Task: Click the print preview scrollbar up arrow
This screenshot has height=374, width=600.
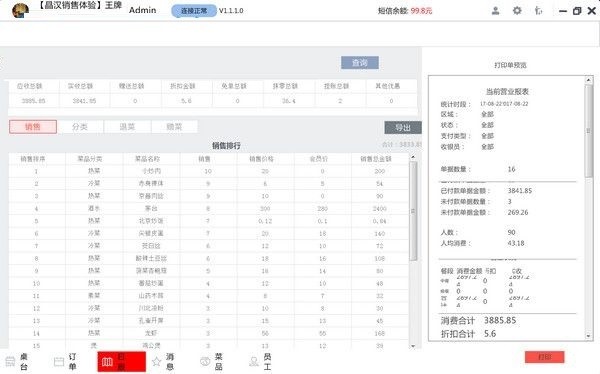Action: pyautogui.click(x=589, y=80)
